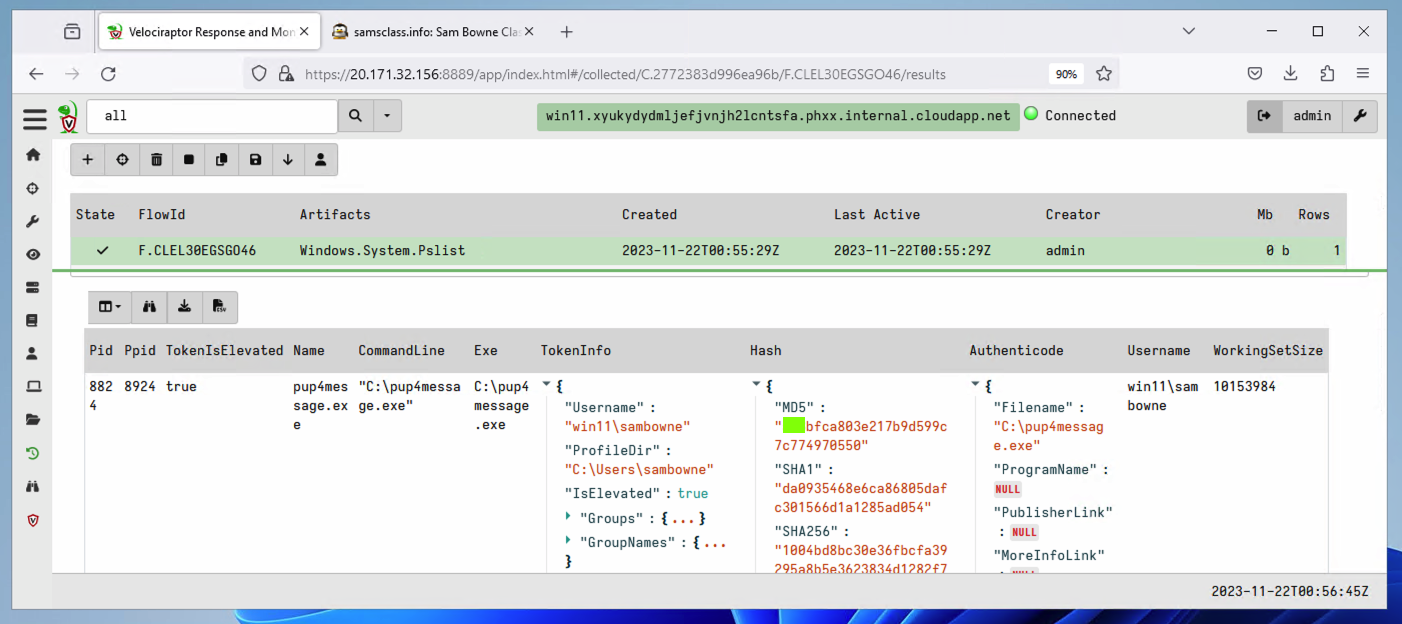Expand the "GroupNames" node in TokenInfo
Viewport: 1402px width, 624px height.
(x=569, y=541)
